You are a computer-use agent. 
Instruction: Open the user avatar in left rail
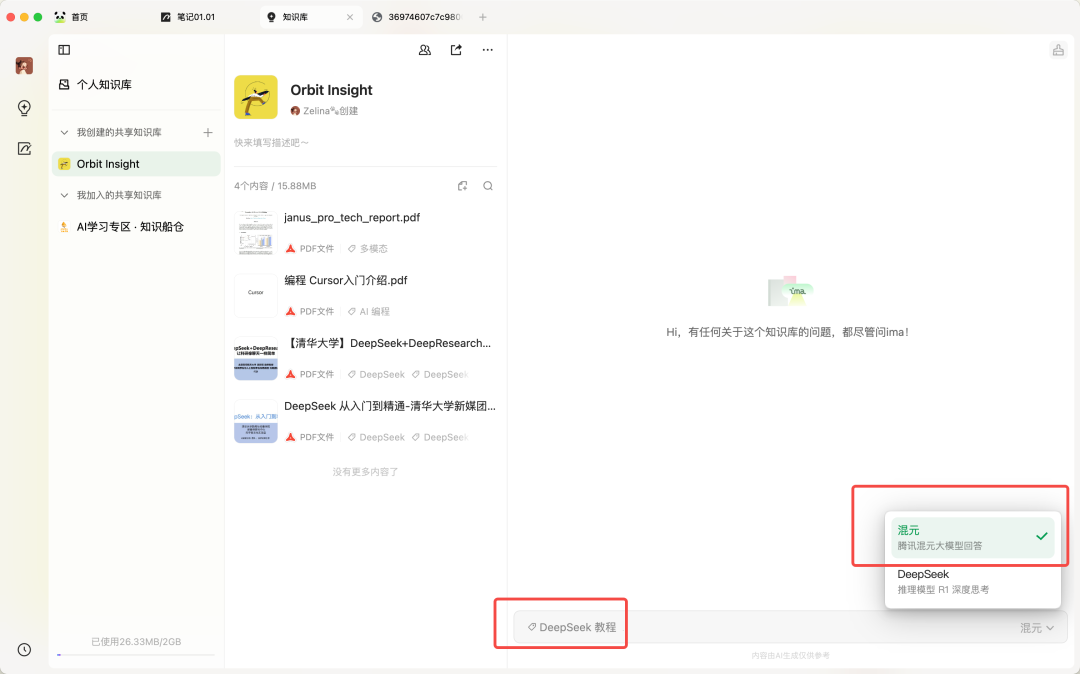(x=24, y=65)
